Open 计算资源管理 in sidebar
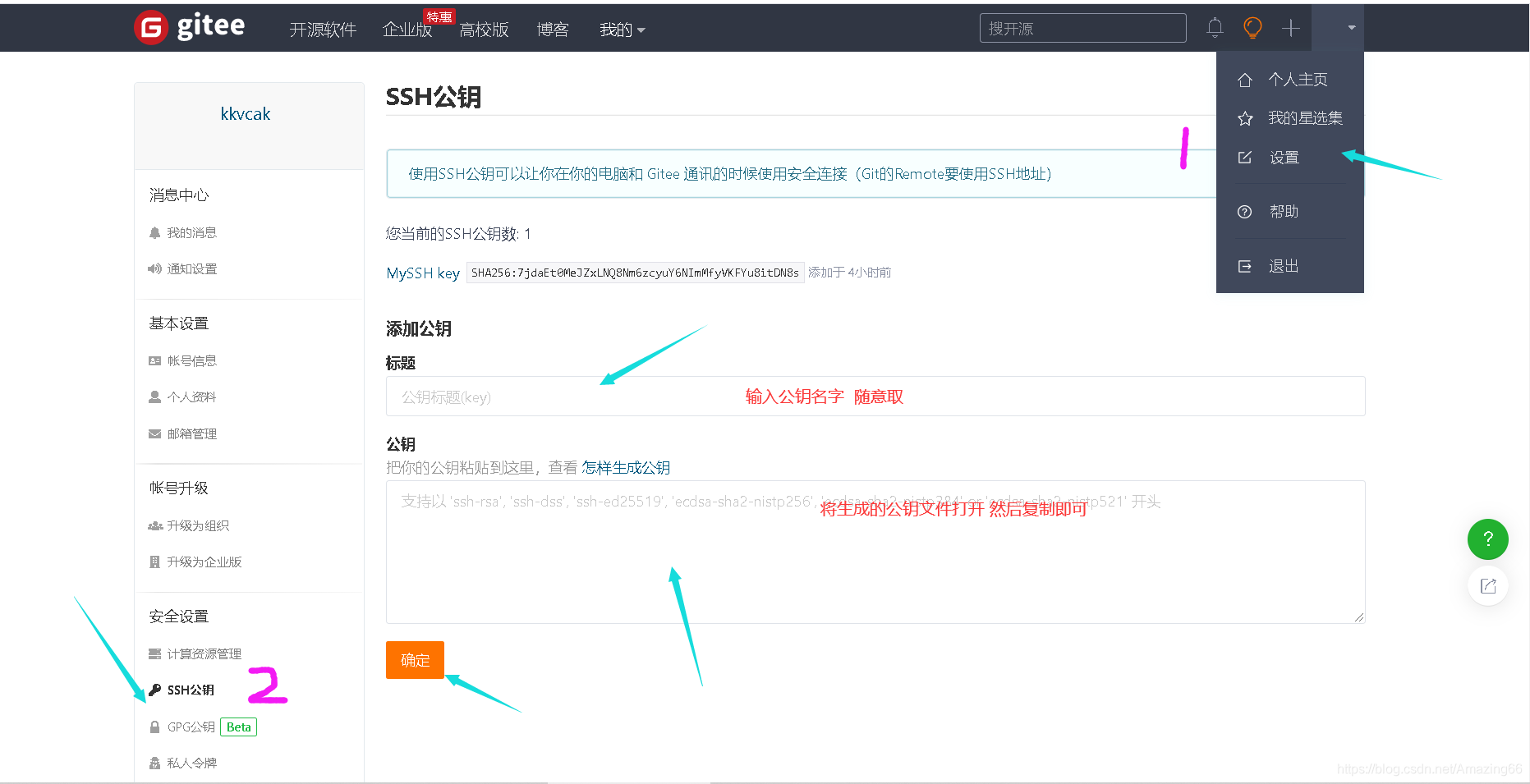Image resolution: width=1530 pixels, height=784 pixels. [204, 654]
